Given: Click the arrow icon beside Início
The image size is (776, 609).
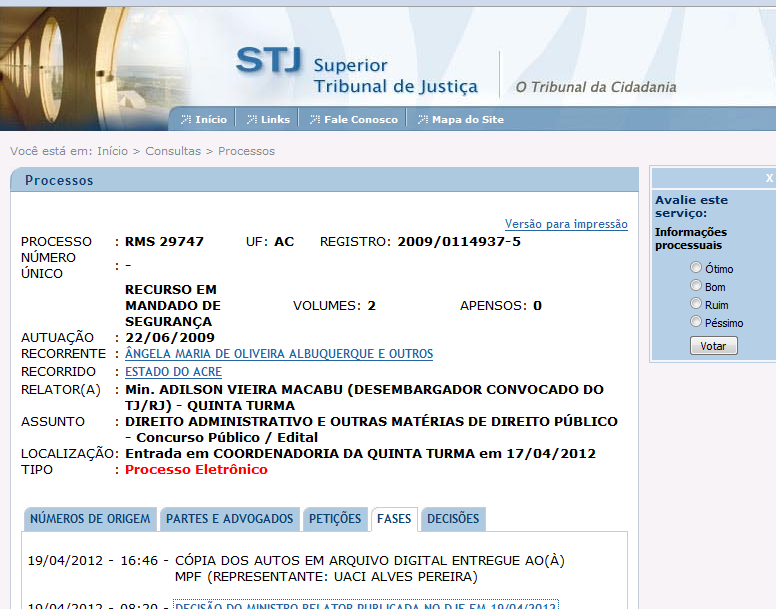Looking at the screenshot, I should 186,120.
